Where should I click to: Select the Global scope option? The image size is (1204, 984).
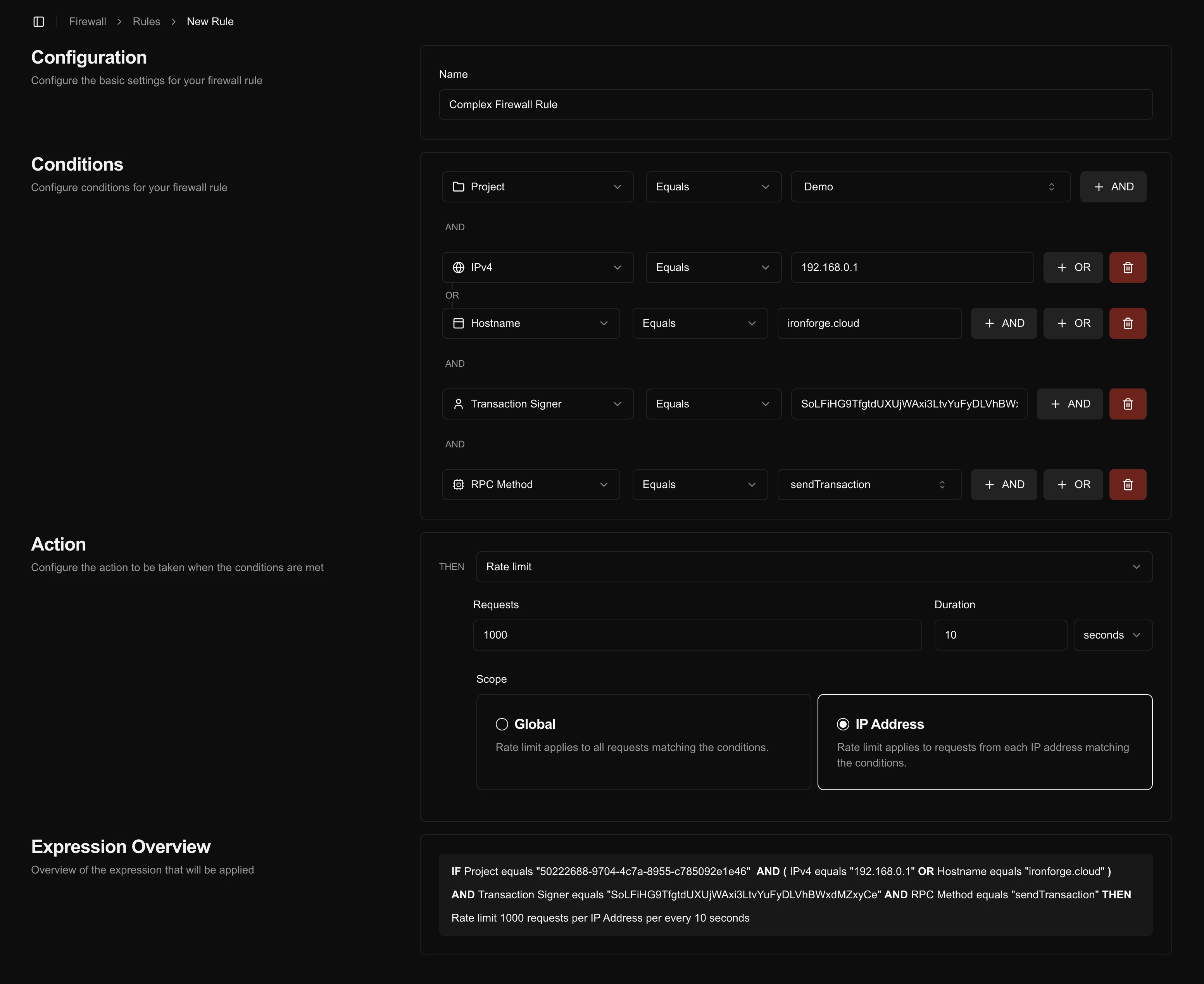502,724
